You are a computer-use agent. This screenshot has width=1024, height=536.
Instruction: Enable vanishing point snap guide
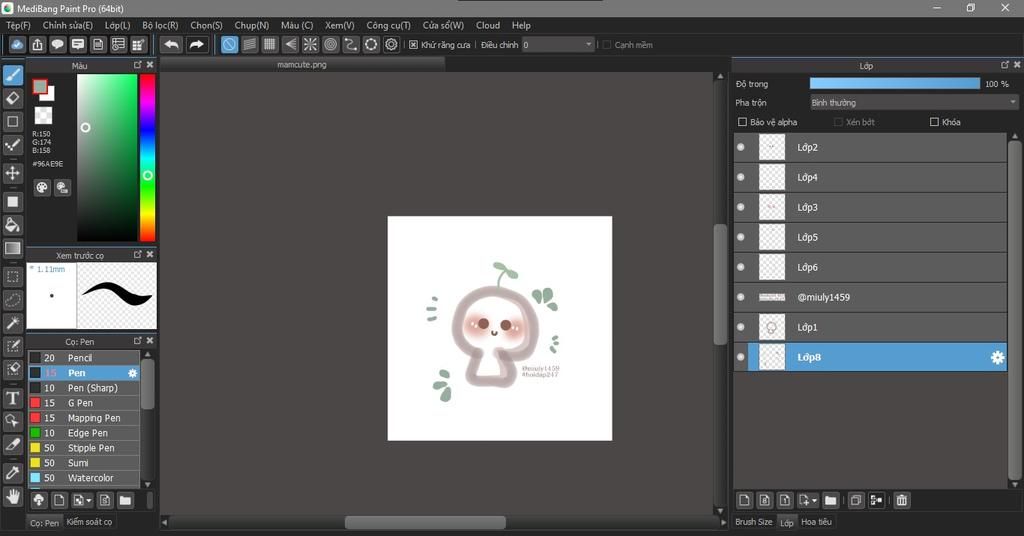(290, 44)
